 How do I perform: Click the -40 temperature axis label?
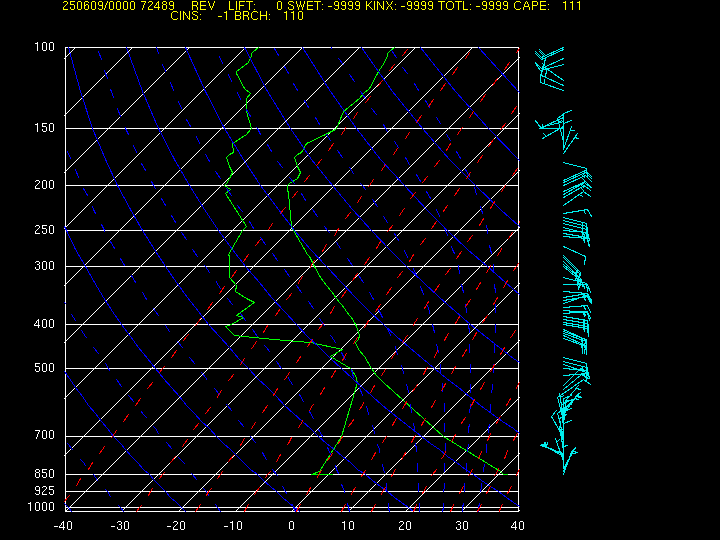[x=63, y=526]
